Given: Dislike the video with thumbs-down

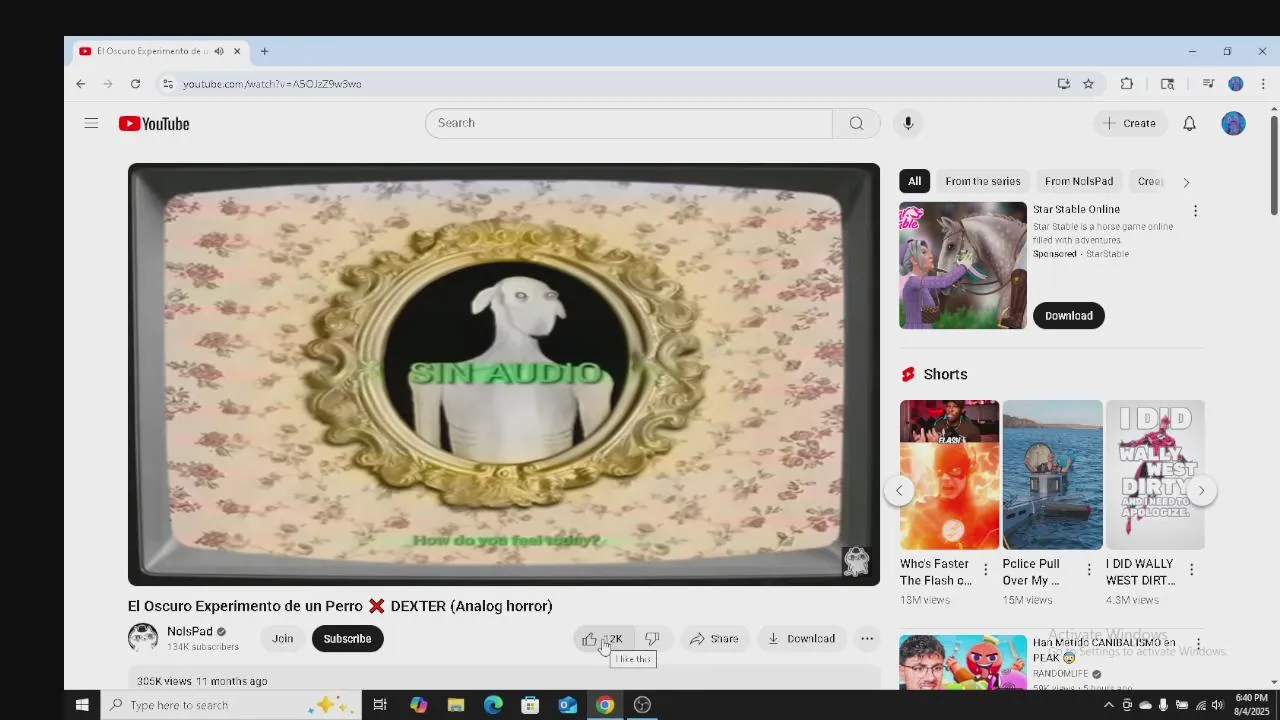Looking at the screenshot, I should [652, 639].
